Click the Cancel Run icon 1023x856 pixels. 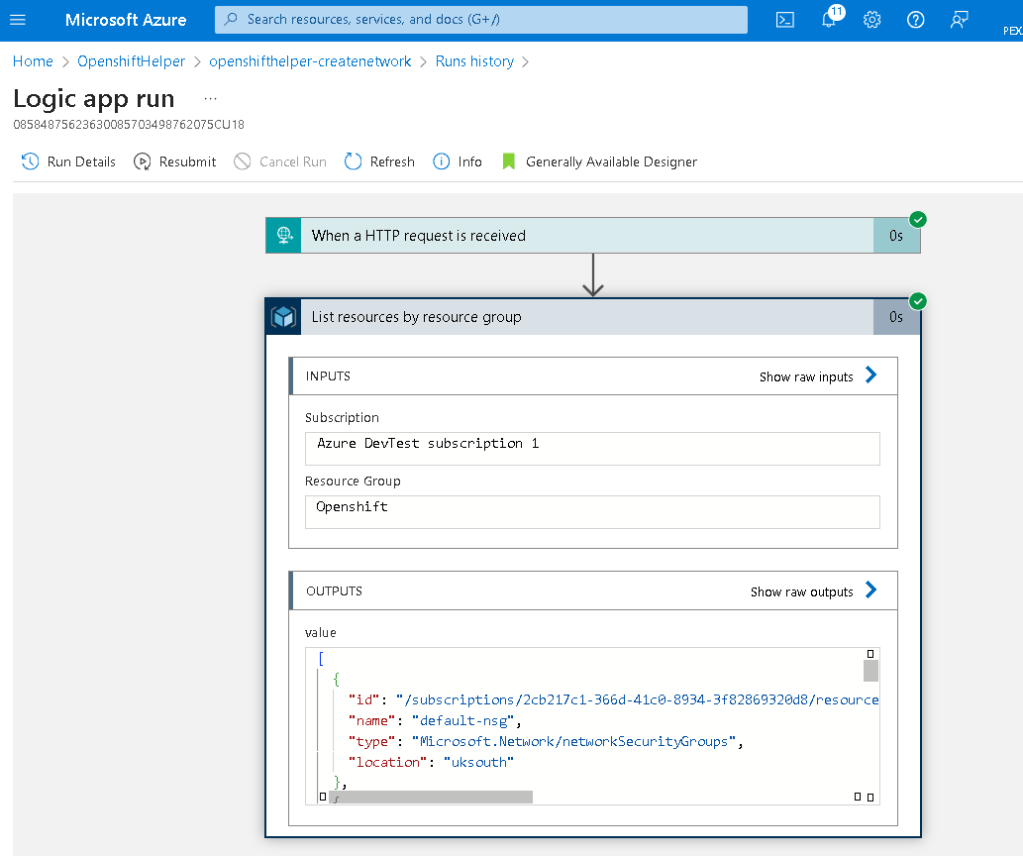pos(242,161)
